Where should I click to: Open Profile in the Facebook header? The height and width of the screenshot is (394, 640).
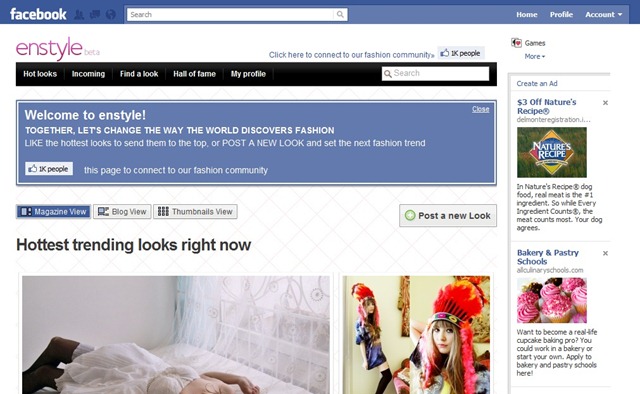[561, 15]
